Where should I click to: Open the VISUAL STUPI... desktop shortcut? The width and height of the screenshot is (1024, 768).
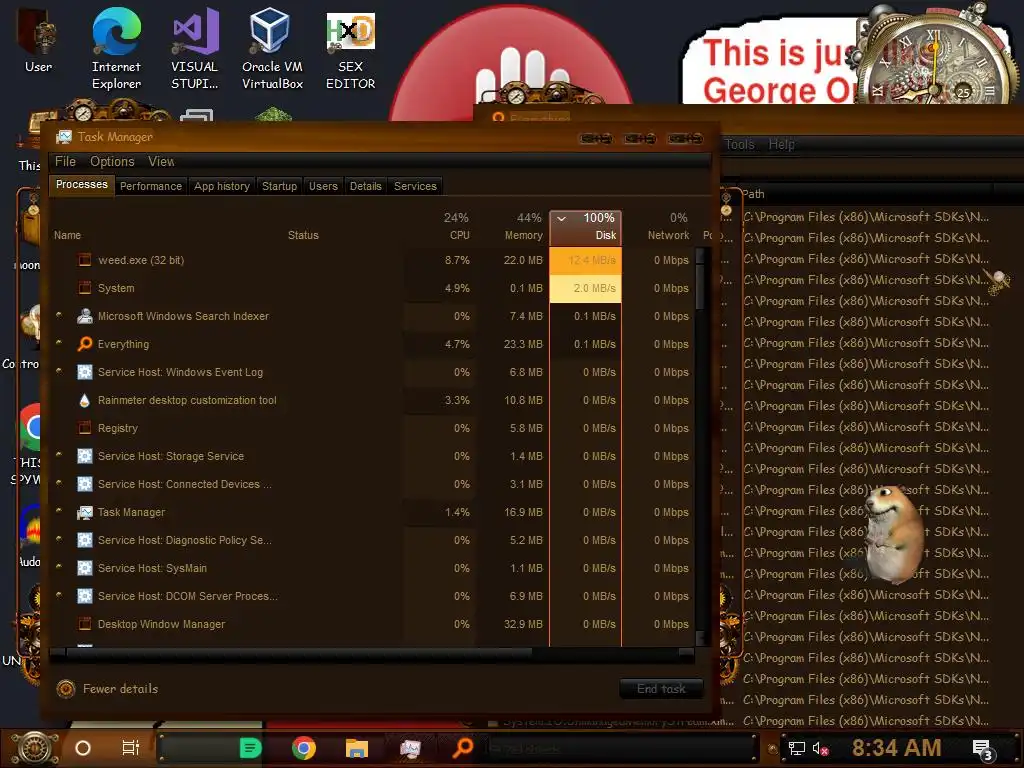pyautogui.click(x=195, y=49)
